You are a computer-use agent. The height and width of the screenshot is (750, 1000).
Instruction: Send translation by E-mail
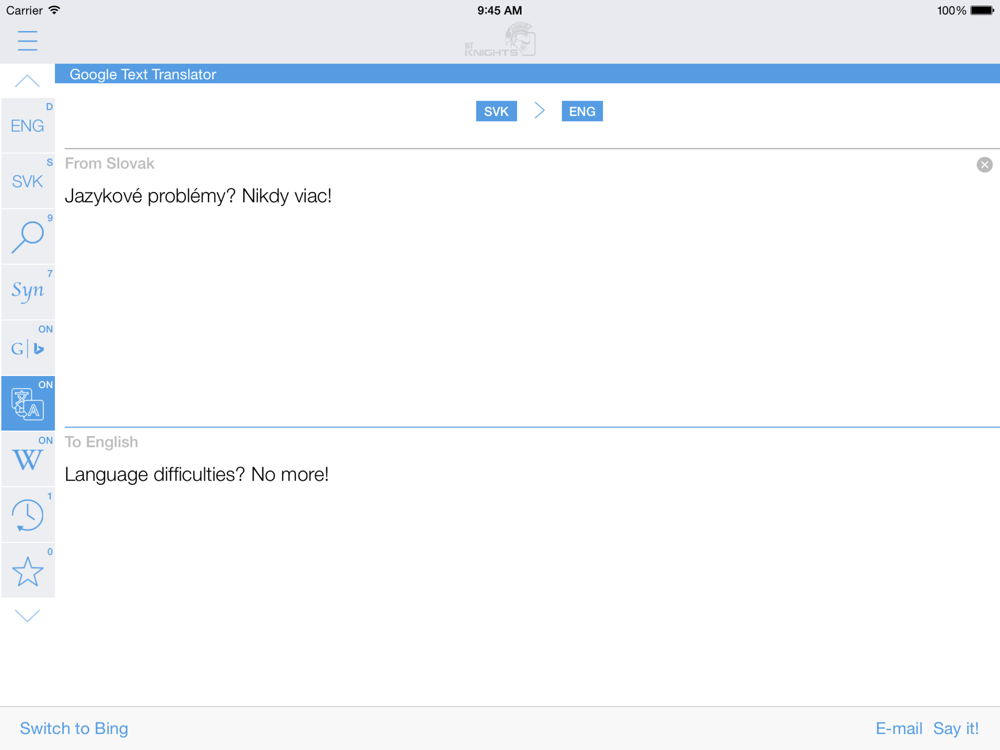click(899, 728)
